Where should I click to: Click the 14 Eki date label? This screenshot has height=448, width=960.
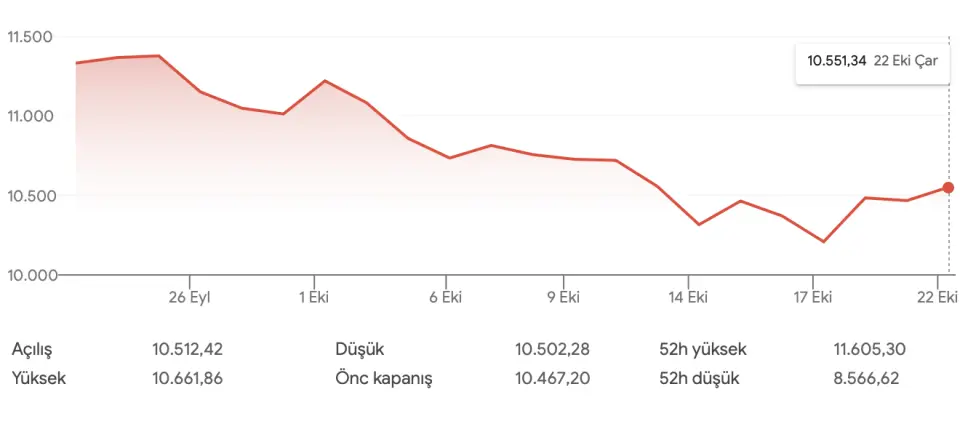point(688,296)
